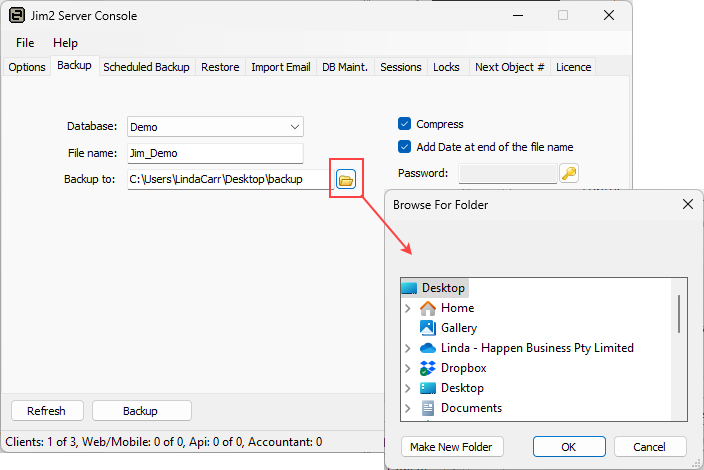Expand the Dropbox tree node
This screenshot has width=704, height=470.
tap(408, 368)
